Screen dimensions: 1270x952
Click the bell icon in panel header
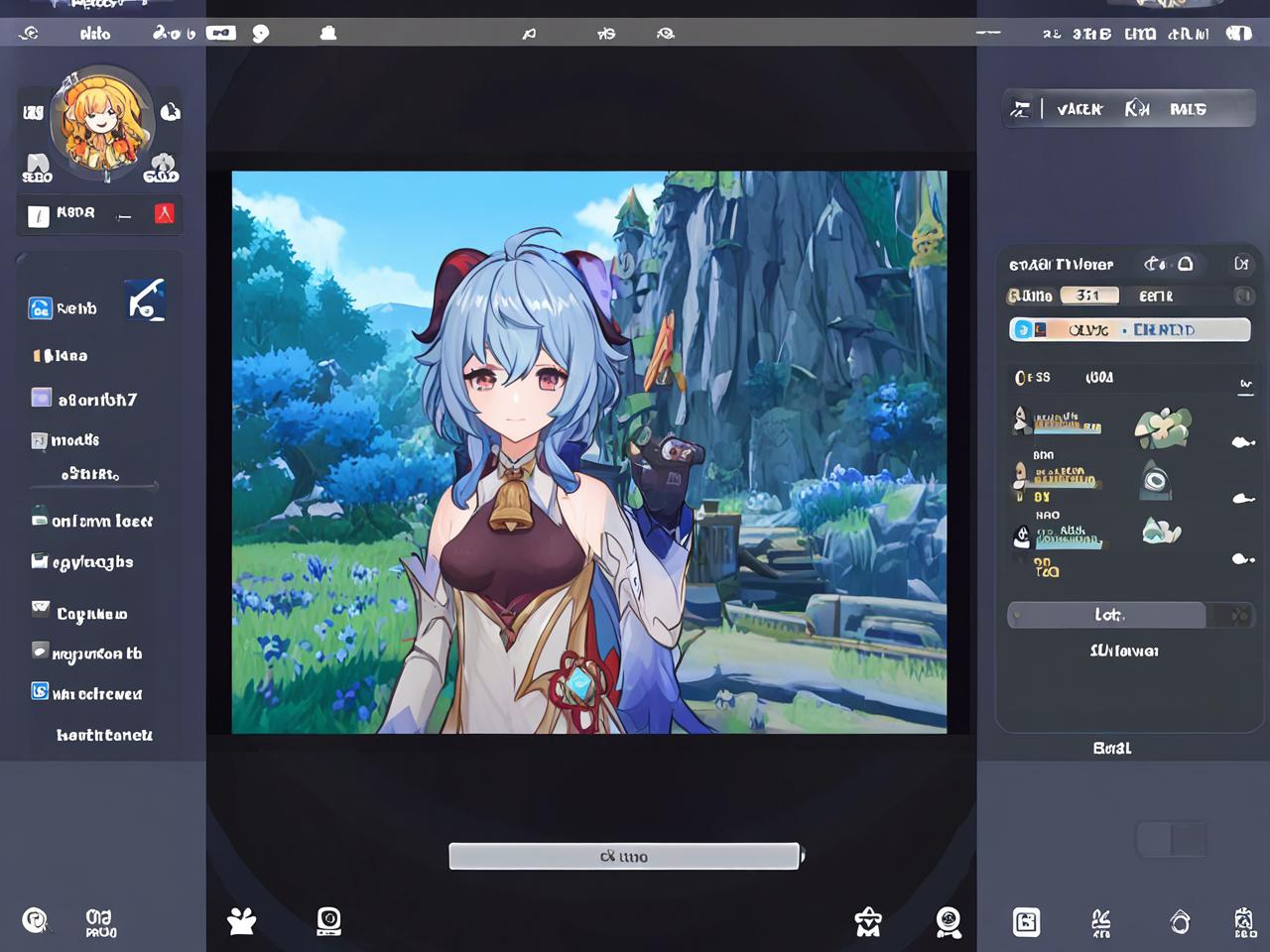pyautogui.click(x=1185, y=264)
